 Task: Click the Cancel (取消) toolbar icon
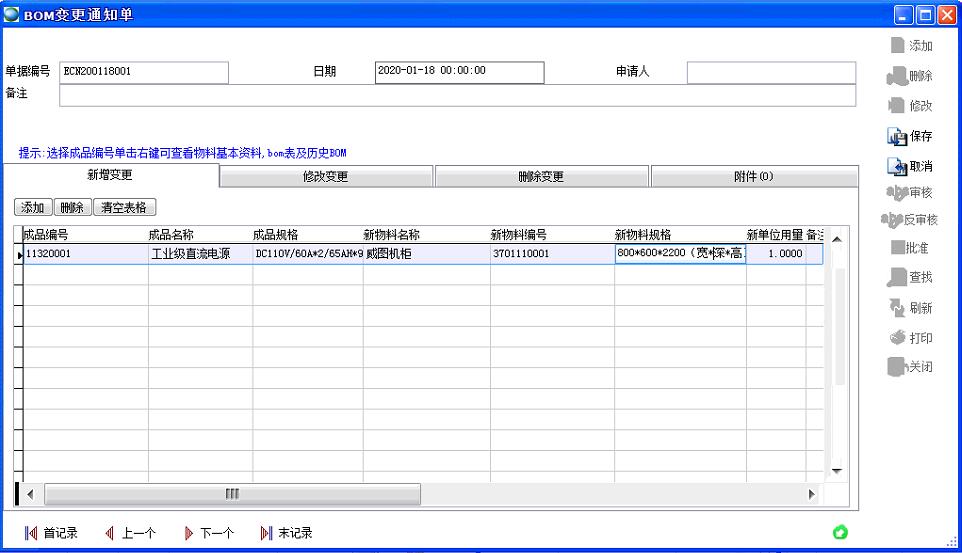click(897, 166)
